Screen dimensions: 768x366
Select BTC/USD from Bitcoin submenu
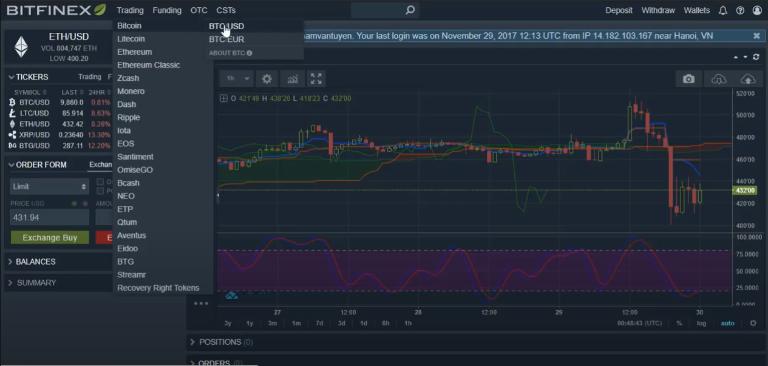pyautogui.click(x=226, y=26)
